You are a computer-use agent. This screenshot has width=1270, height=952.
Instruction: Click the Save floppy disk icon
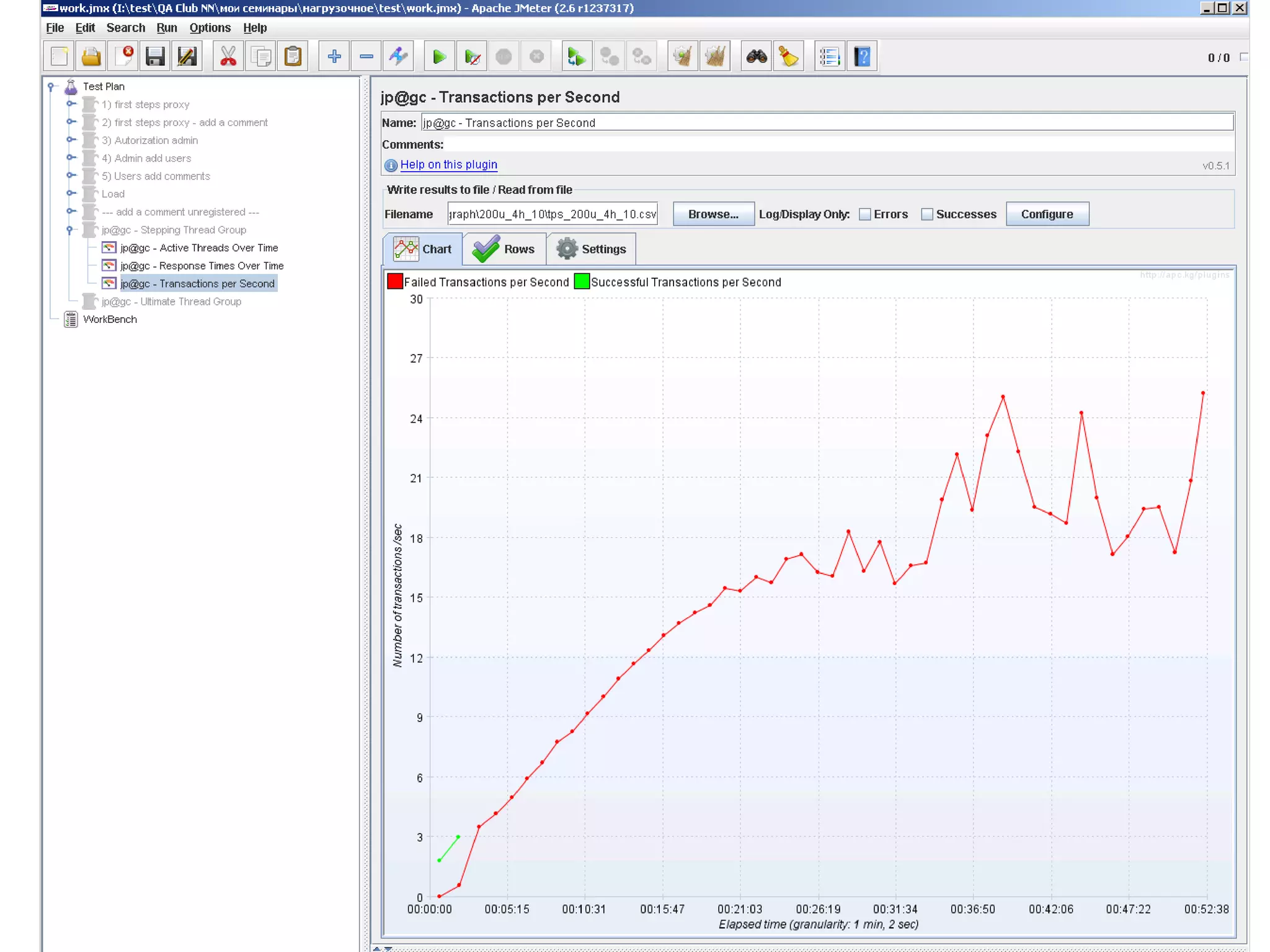click(155, 57)
